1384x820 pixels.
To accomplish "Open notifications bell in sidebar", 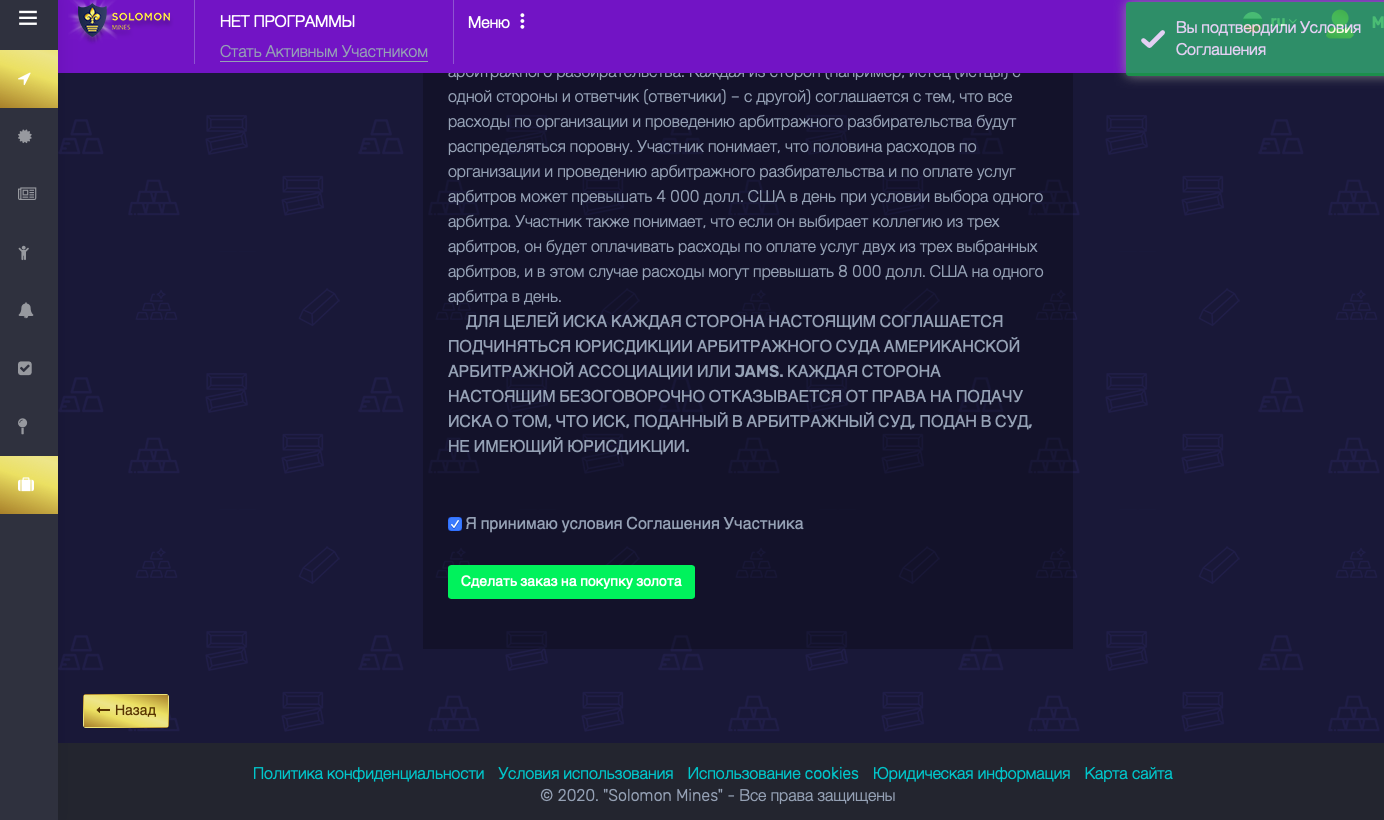I will click(x=26, y=310).
